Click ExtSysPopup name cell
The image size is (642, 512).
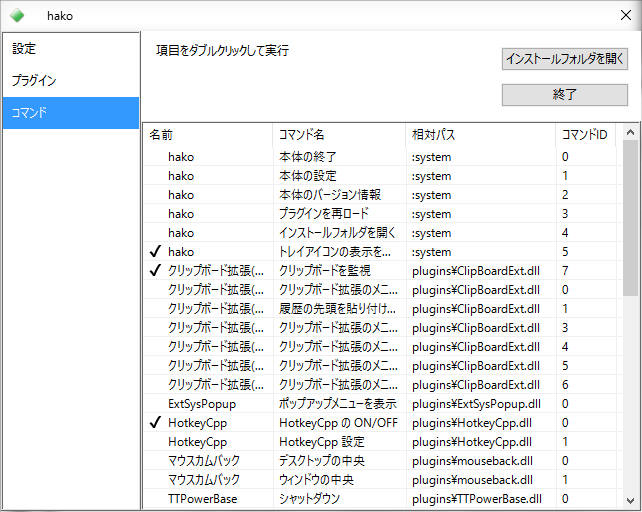pos(202,404)
